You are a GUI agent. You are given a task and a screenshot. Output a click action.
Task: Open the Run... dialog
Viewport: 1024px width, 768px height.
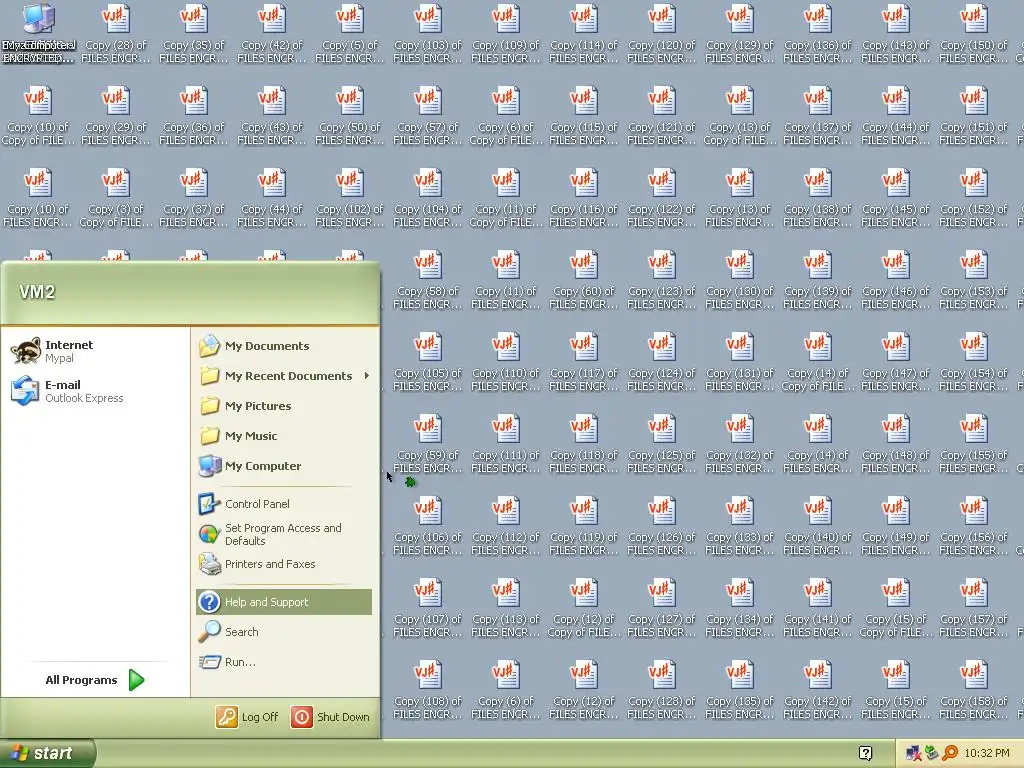[227, 662]
